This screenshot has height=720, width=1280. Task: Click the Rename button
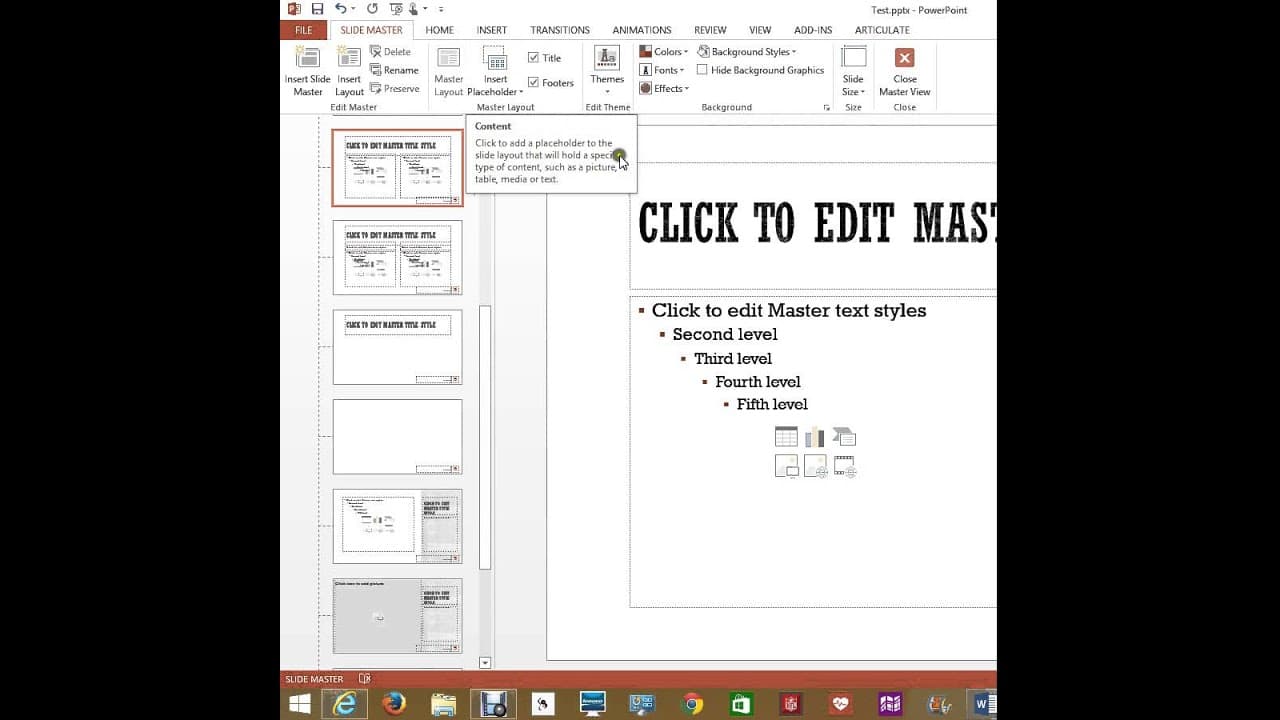click(x=394, y=70)
